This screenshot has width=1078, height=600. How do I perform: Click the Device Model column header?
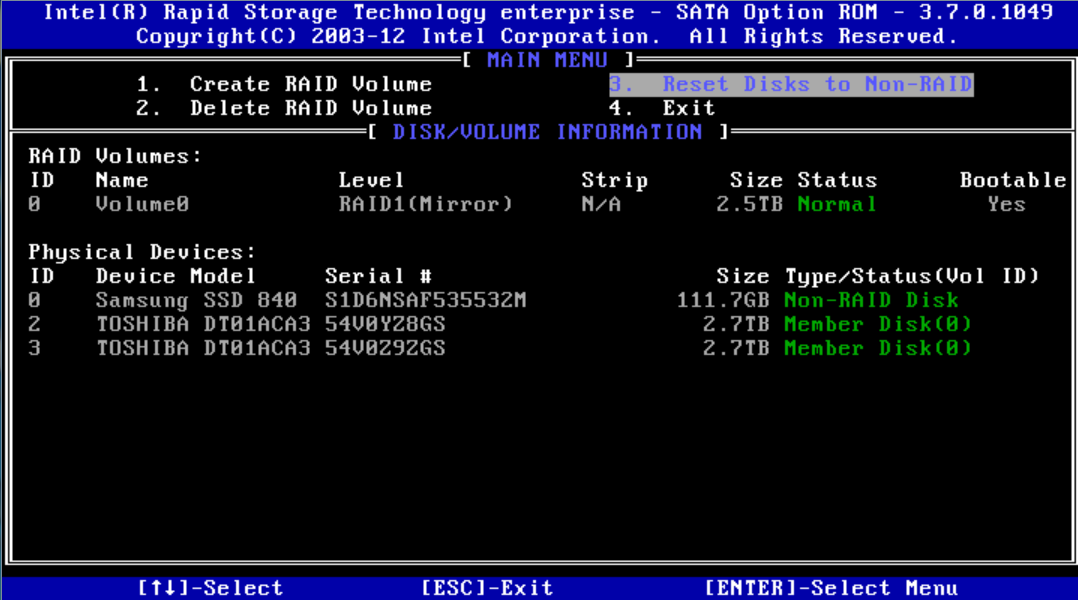tap(175, 276)
